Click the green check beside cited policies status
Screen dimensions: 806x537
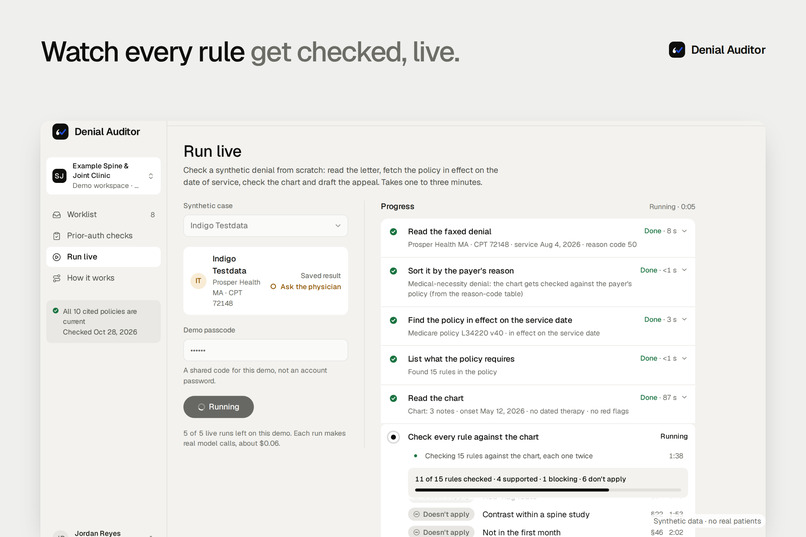[x=56, y=311]
